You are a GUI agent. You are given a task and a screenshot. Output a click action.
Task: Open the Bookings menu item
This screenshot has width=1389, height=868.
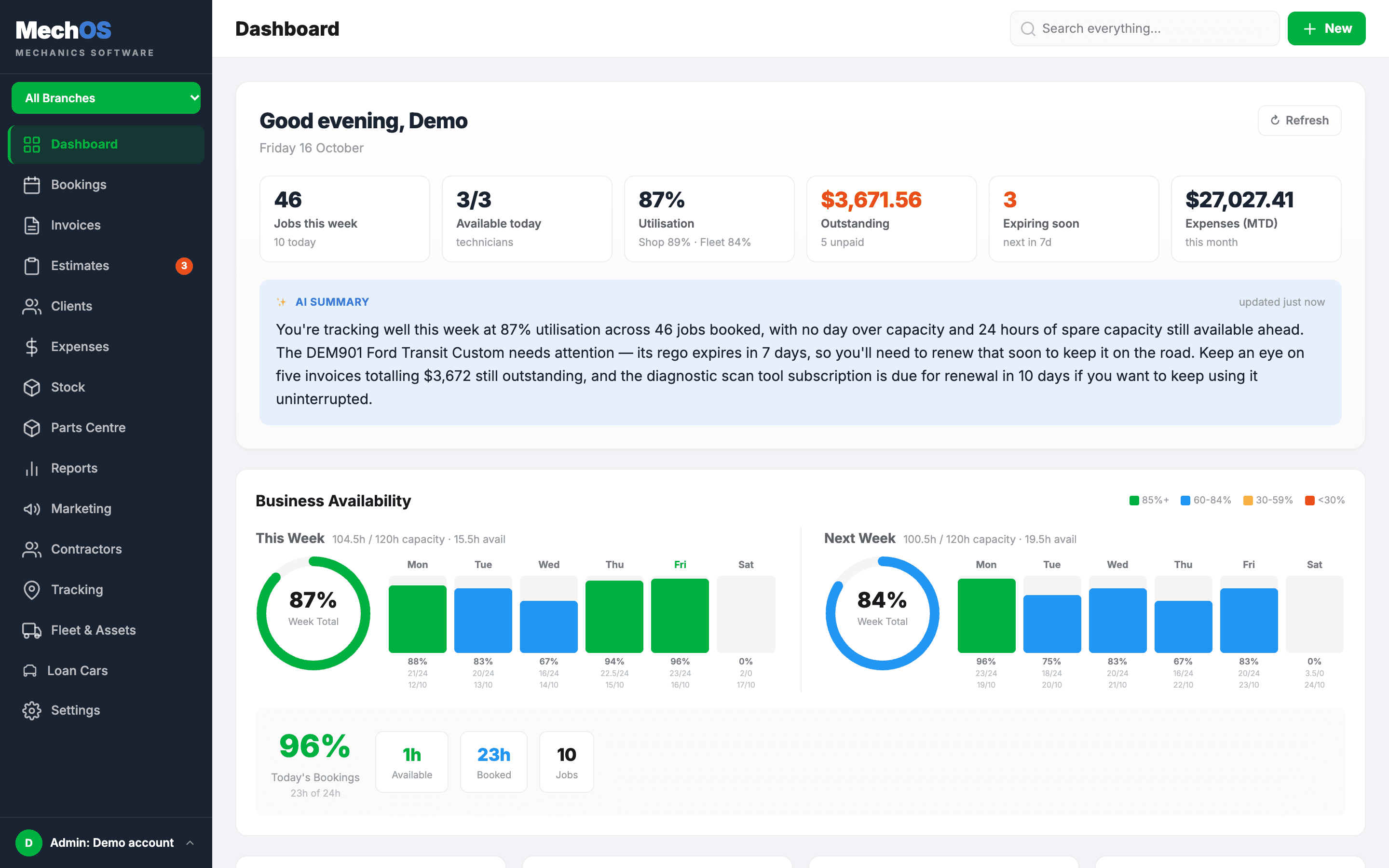coord(106,185)
